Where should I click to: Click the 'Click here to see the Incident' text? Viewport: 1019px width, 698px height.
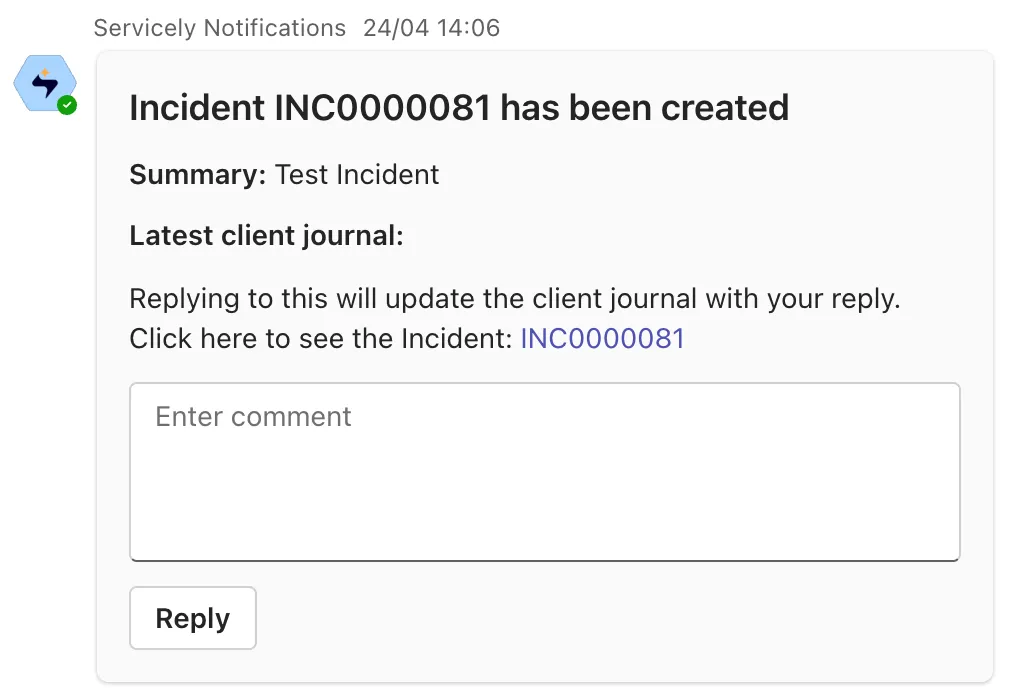coord(321,339)
